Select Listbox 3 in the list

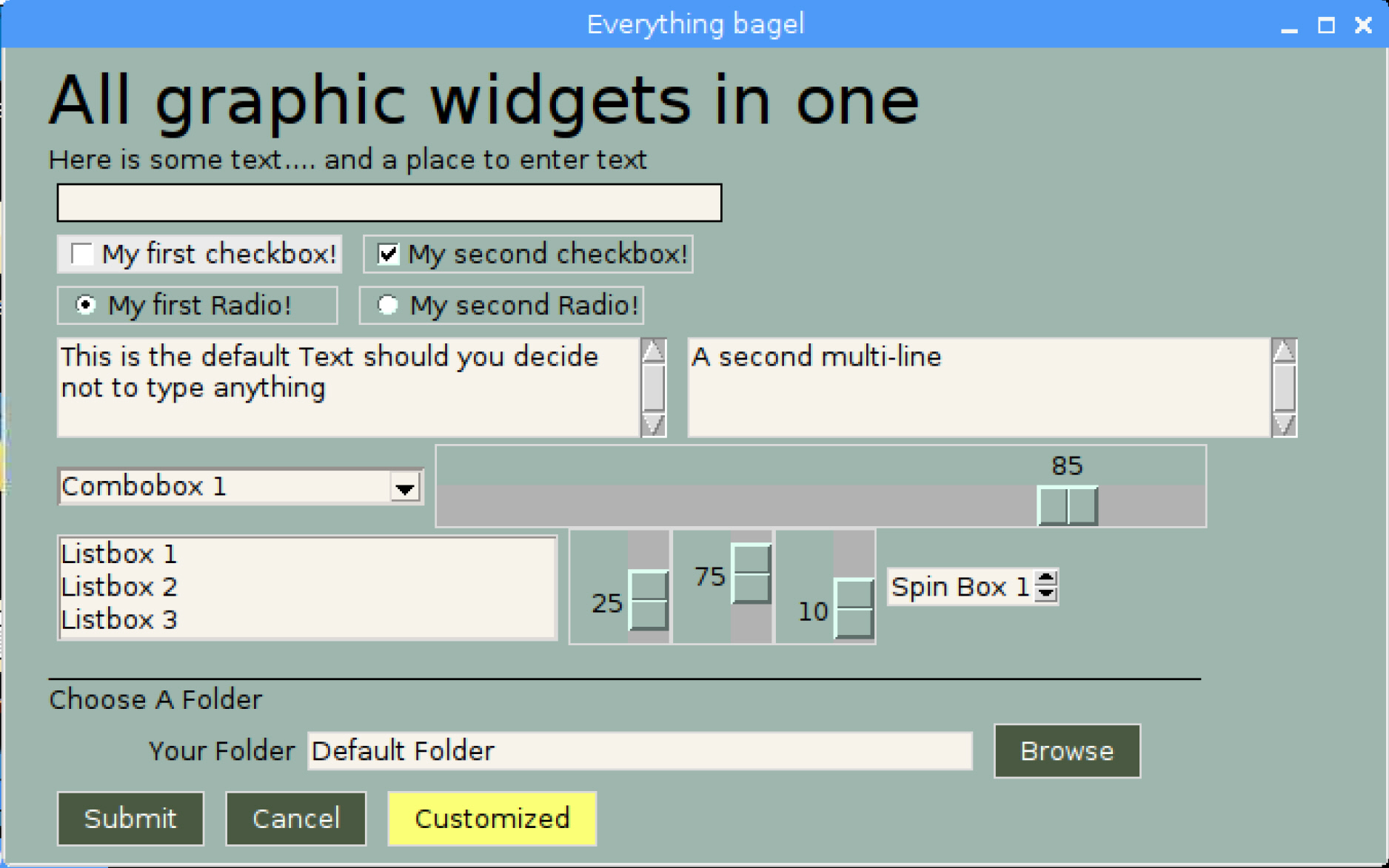click(120, 619)
